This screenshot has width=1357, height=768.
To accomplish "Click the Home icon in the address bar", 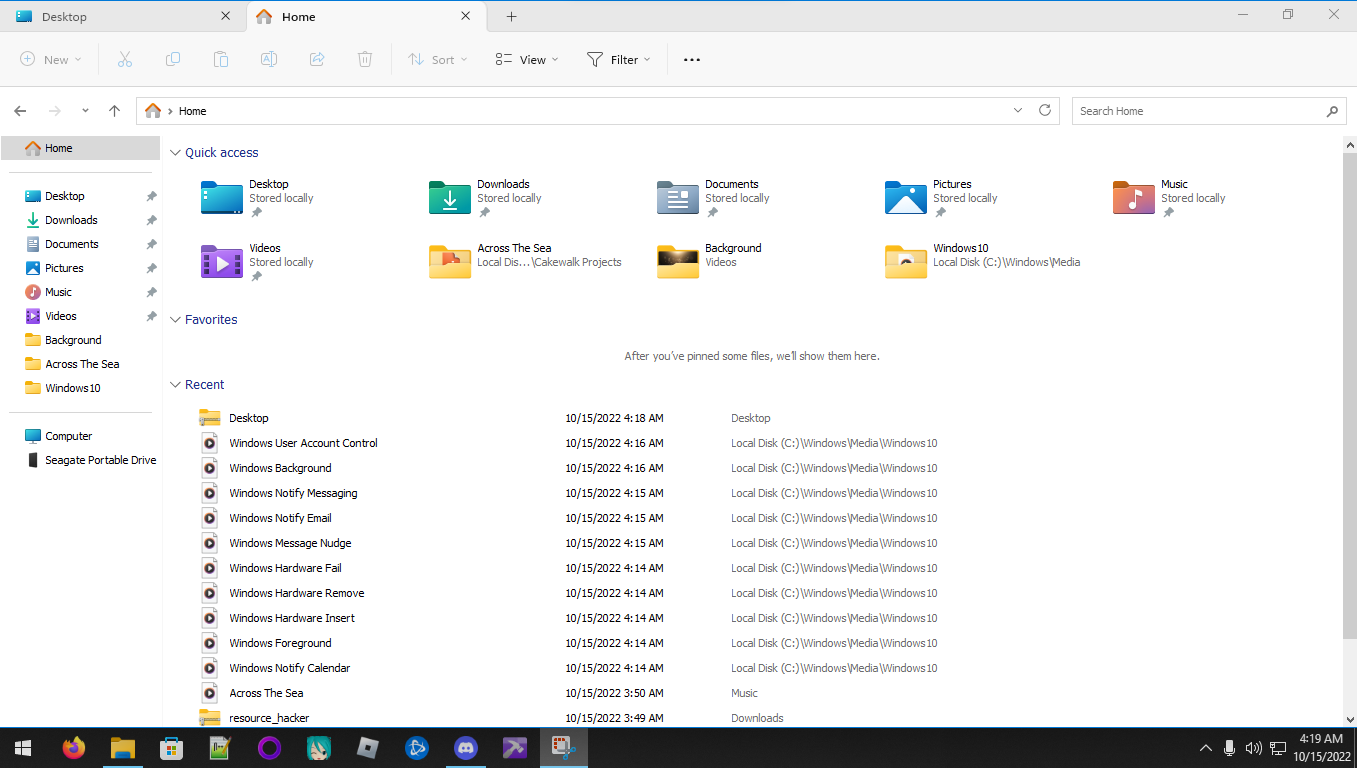I will (x=152, y=110).
